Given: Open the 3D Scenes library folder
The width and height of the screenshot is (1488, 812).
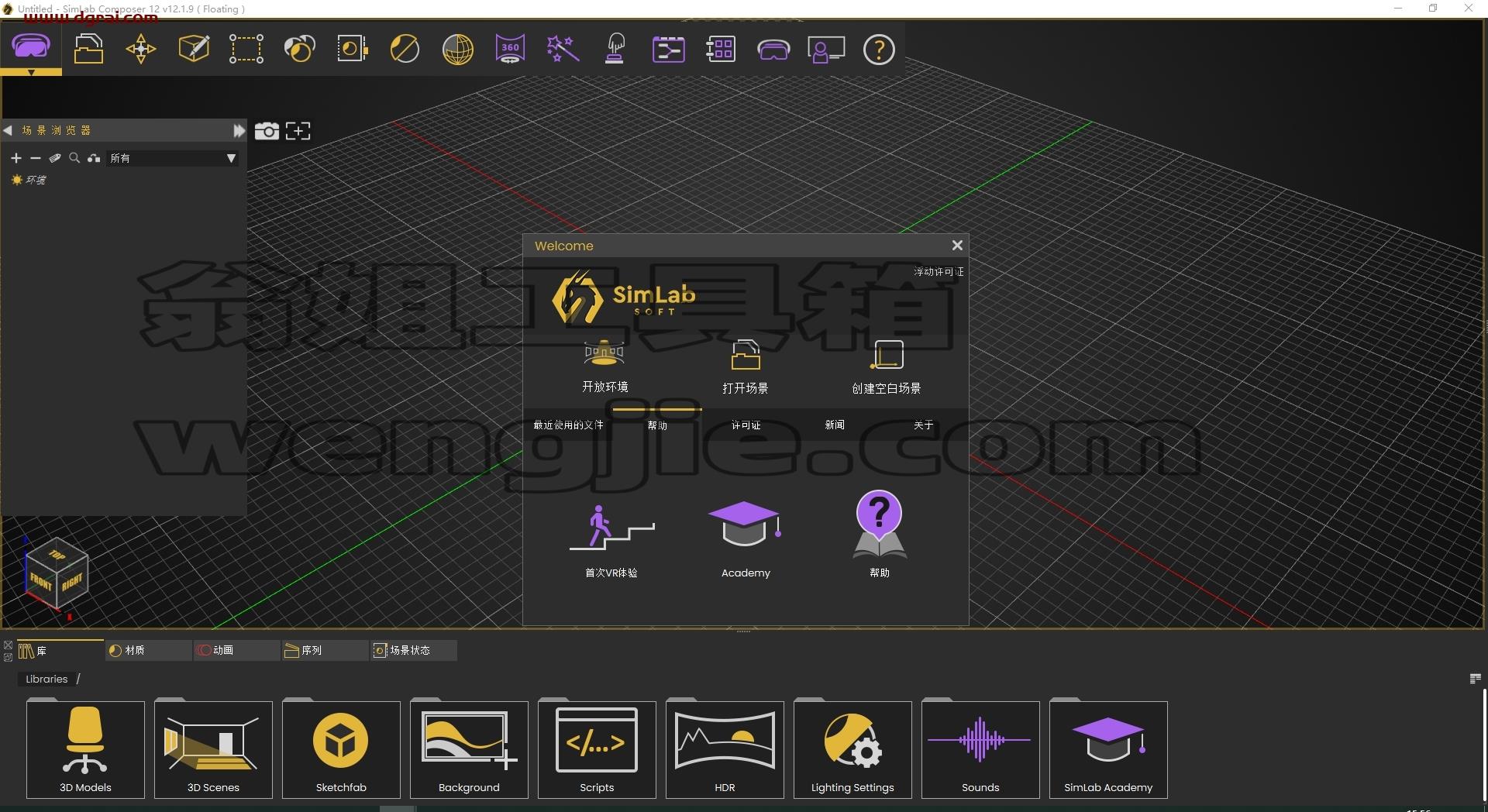Looking at the screenshot, I should (x=213, y=749).
